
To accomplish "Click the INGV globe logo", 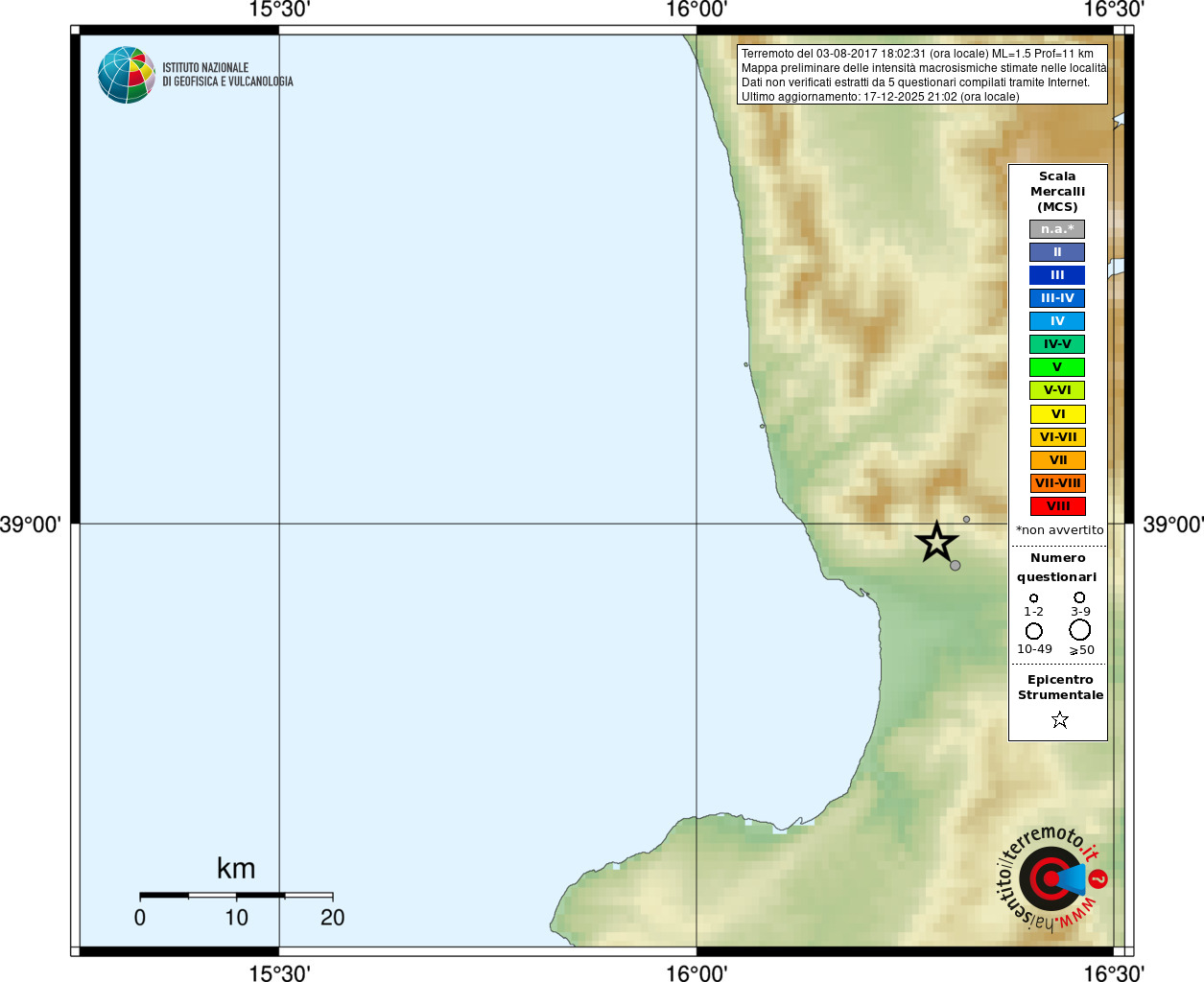I will pyautogui.click(x=126, y=75).
